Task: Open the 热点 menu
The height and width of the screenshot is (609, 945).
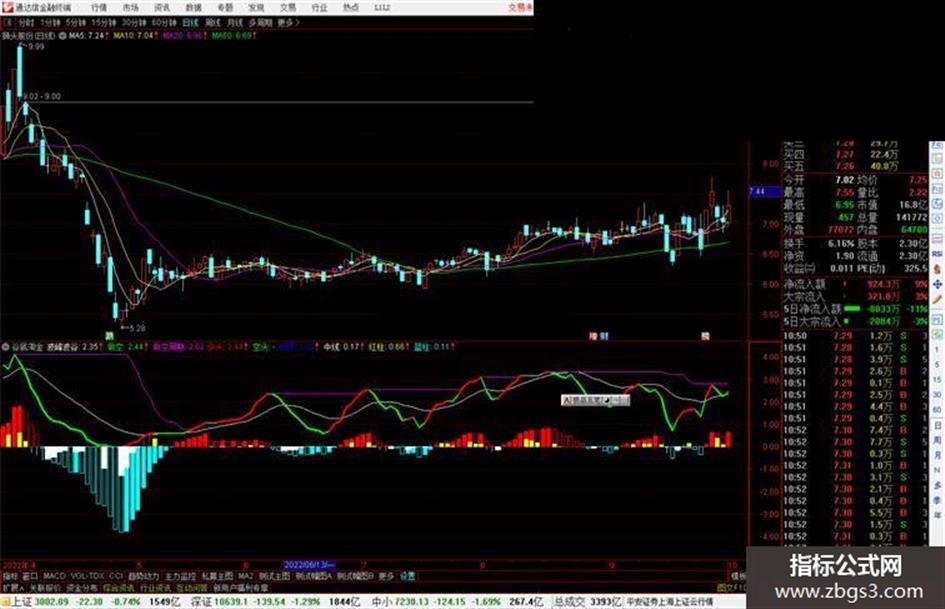Action: [x=351, y=8]
